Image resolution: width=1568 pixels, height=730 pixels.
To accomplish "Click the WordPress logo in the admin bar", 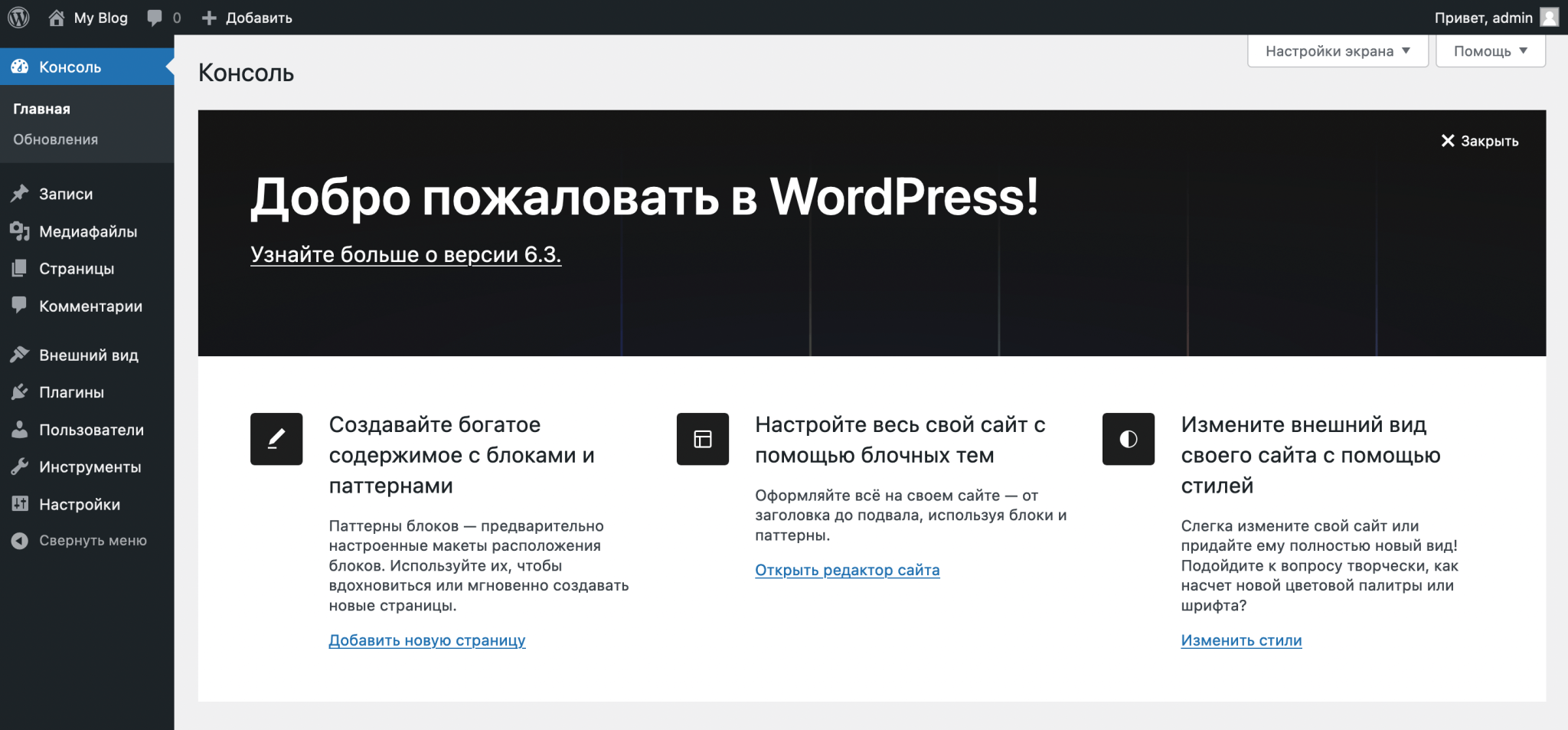I will [x=19, y=17].
